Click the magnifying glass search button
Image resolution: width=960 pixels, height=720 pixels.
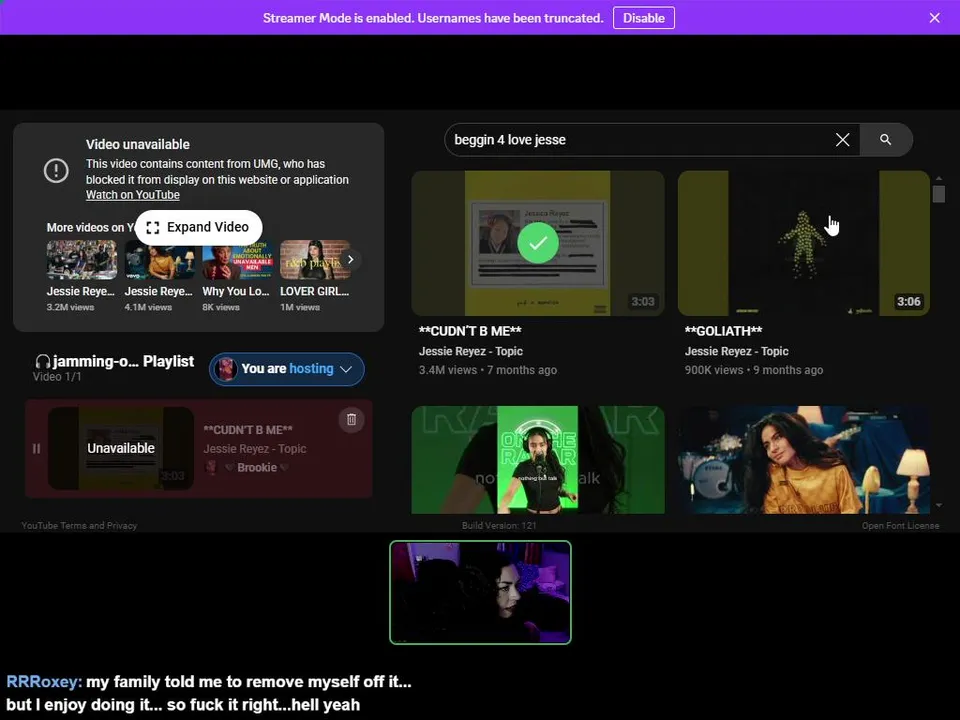pyautogui.click(x=885, y=140)
